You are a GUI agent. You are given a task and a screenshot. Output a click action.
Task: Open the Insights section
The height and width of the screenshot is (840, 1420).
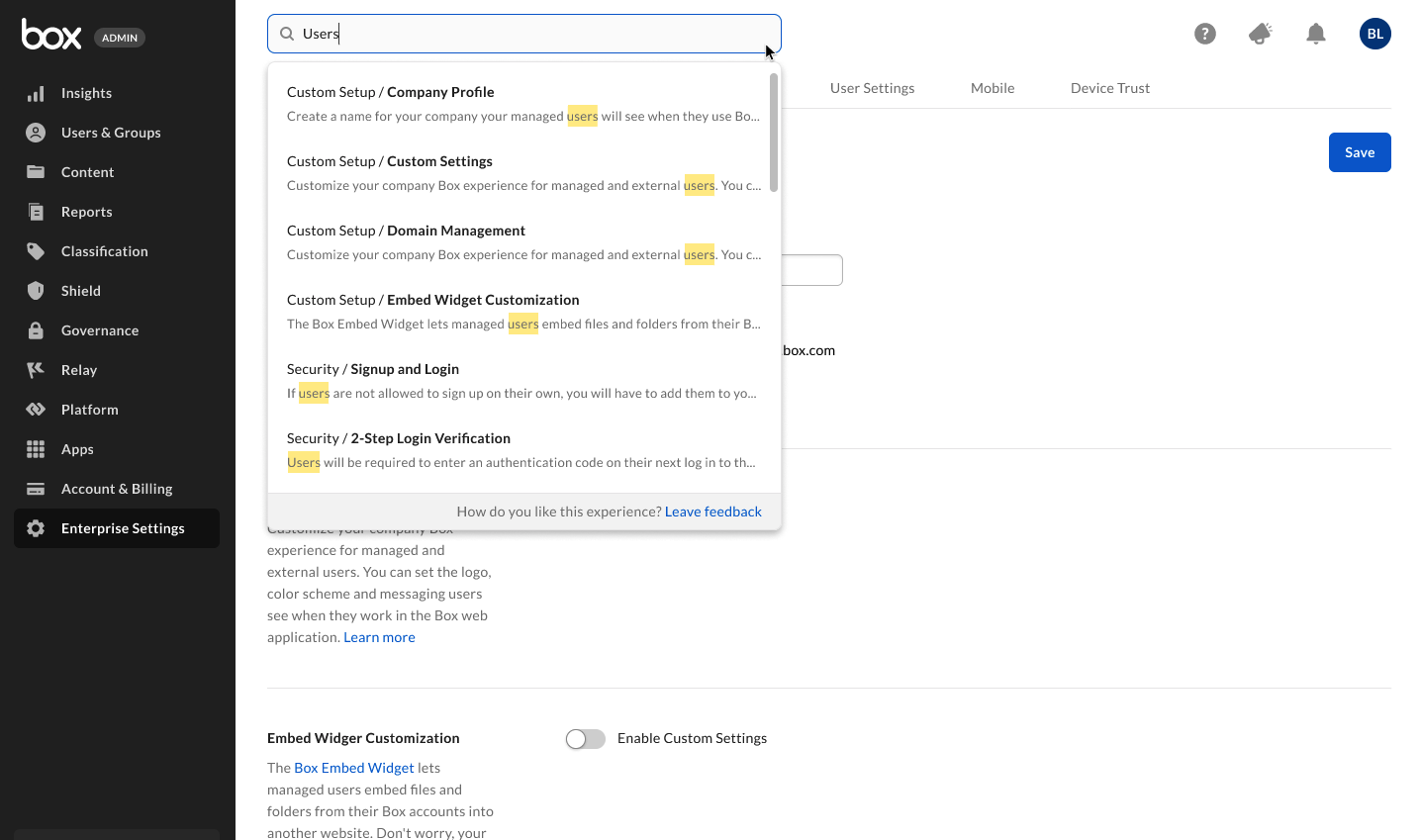point(86,93)
